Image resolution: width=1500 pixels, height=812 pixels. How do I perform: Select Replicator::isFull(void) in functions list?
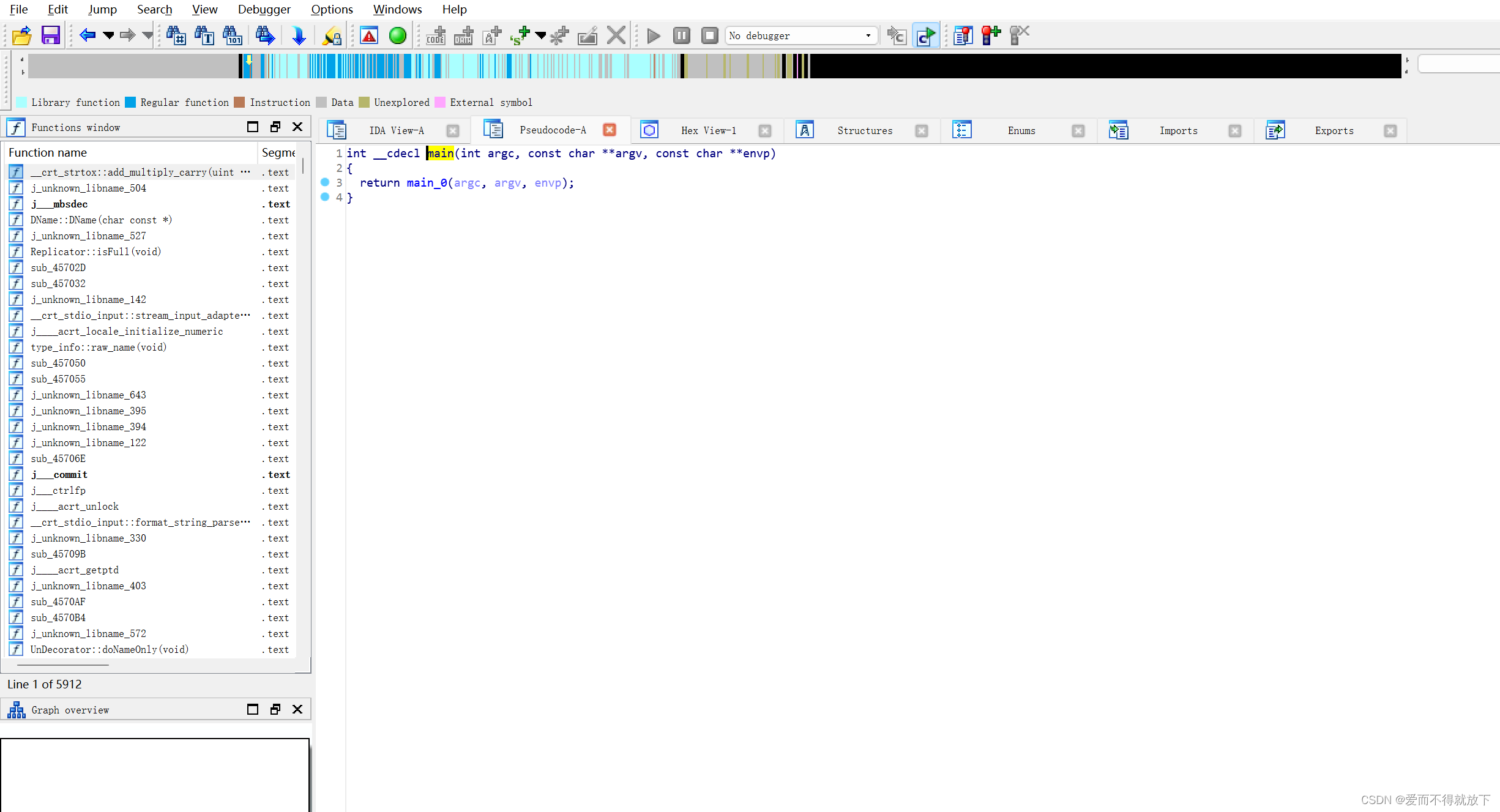pyautogui.click(x=95, y=251)
